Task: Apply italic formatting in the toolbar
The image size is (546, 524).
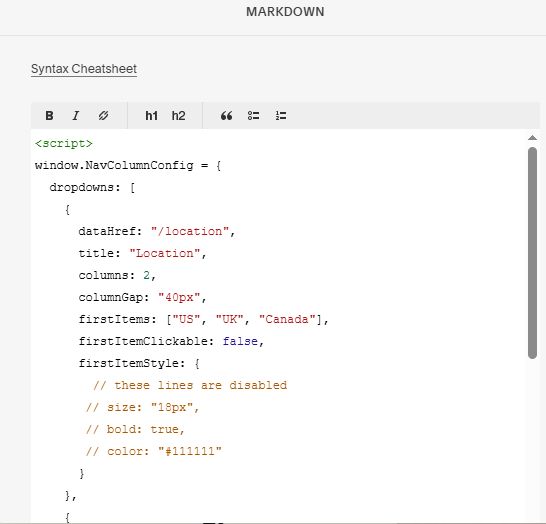Action: 76,116
